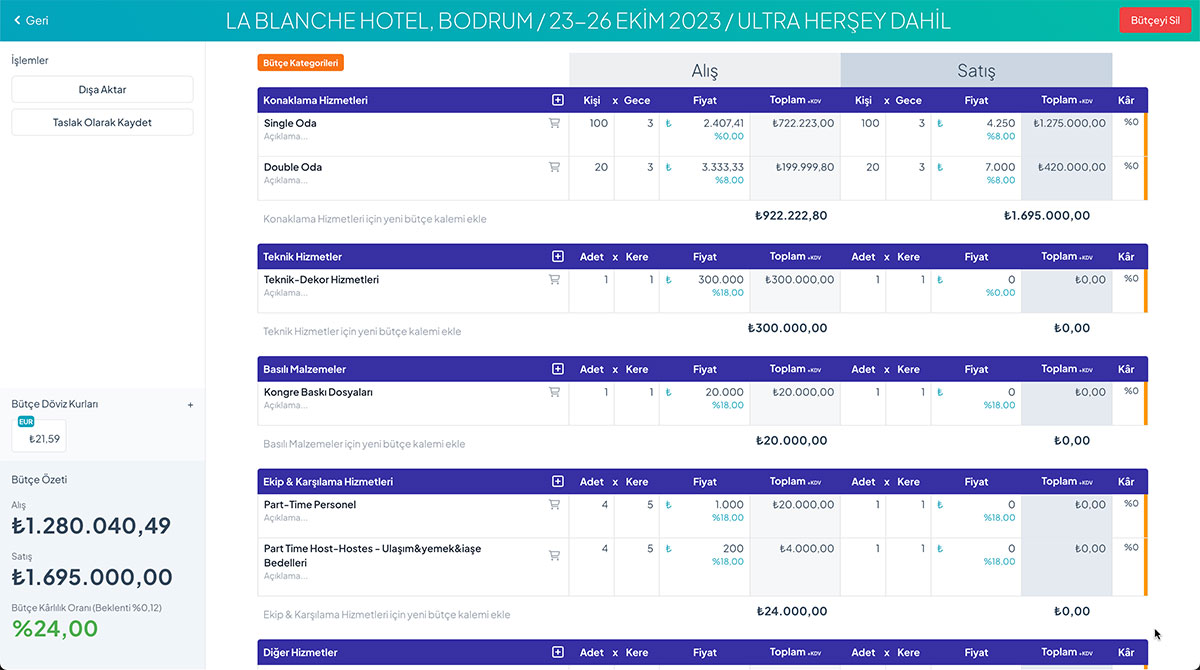1200x670 pixels.
Task: Click the Dışa Aktar export button
Action: point(102,89)
